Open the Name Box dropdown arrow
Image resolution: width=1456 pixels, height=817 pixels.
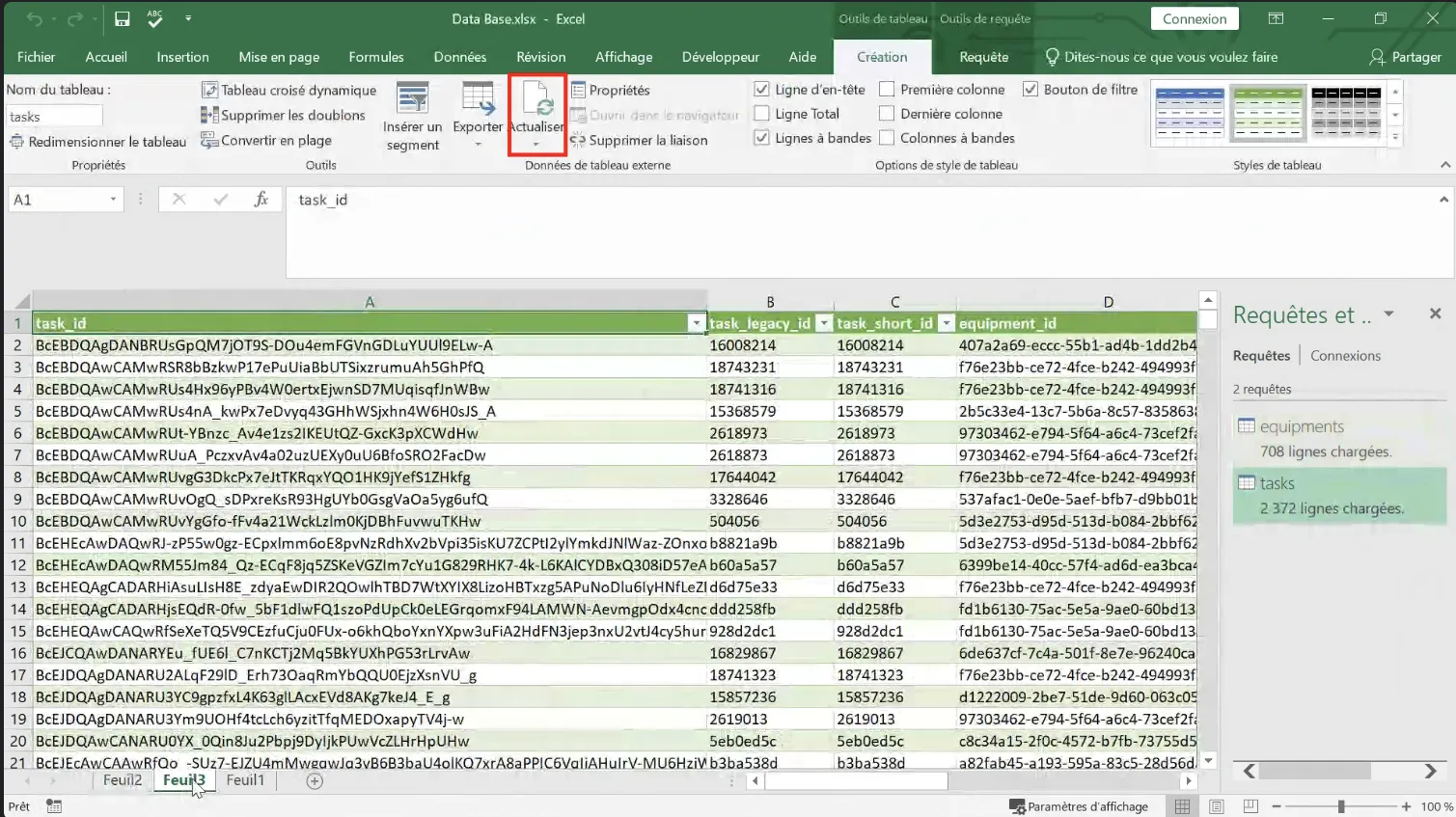[113, 200]
